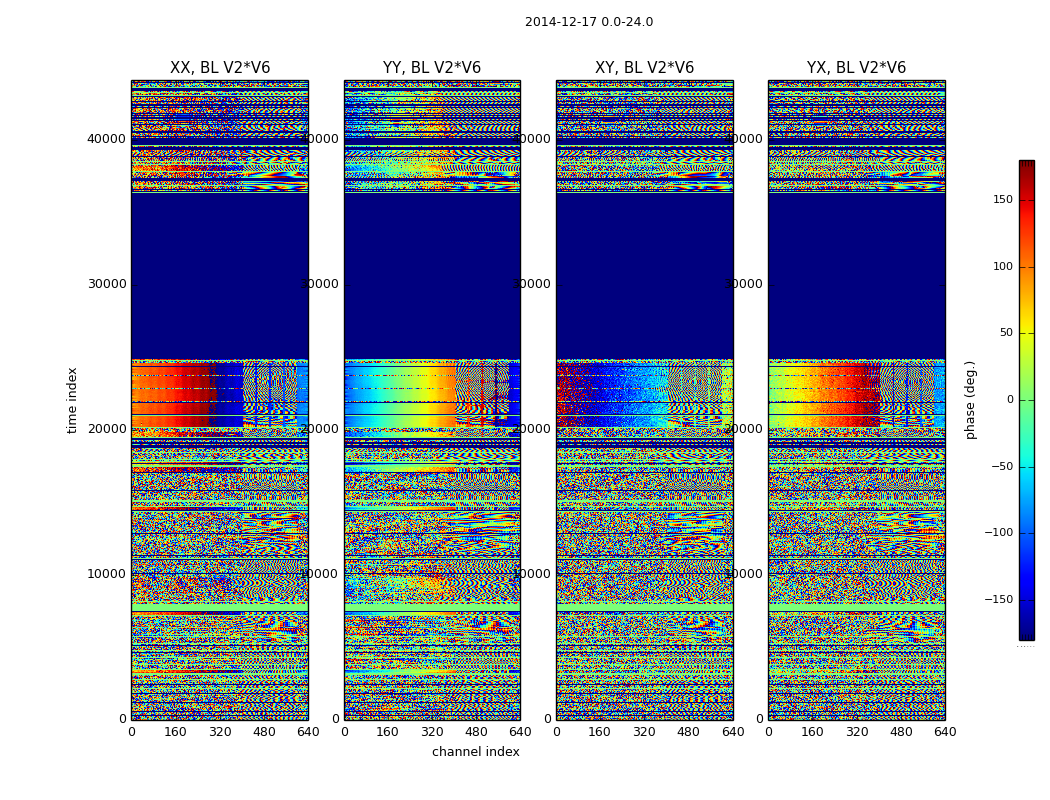Click the 160 x-tick label under the XY panel
Image resolution: width=1050 pixels, height=800 pixels.
600,732
